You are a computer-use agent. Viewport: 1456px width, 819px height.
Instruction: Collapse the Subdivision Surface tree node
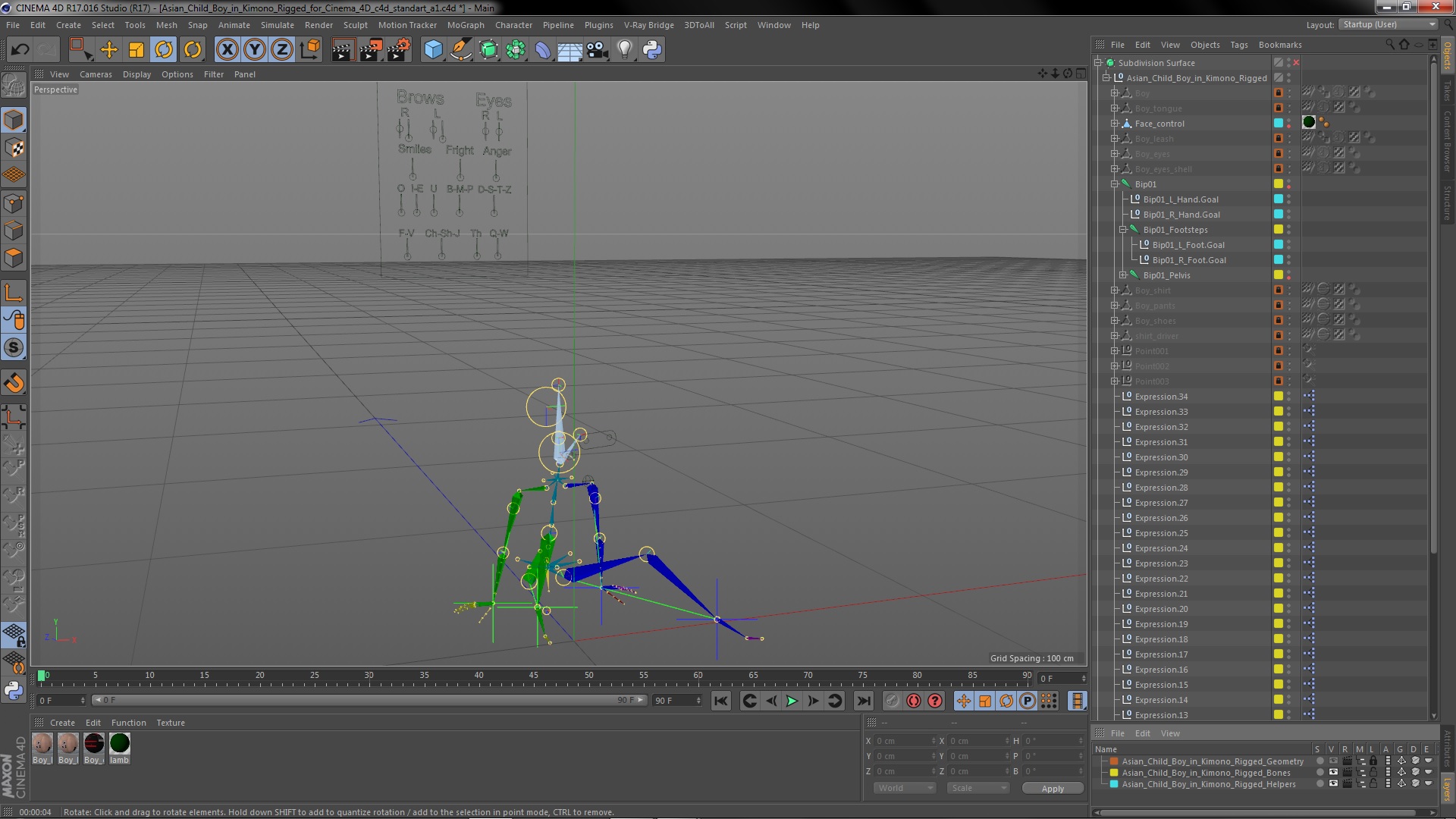click(1097, 63)
